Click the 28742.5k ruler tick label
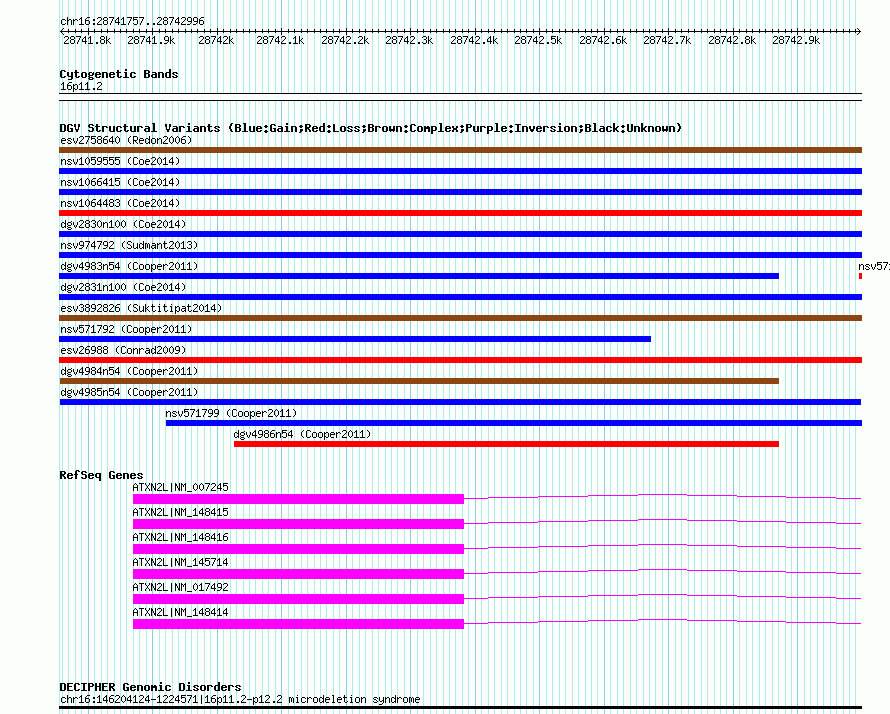This screenshot has width=890, height=714. pos(538,40)
